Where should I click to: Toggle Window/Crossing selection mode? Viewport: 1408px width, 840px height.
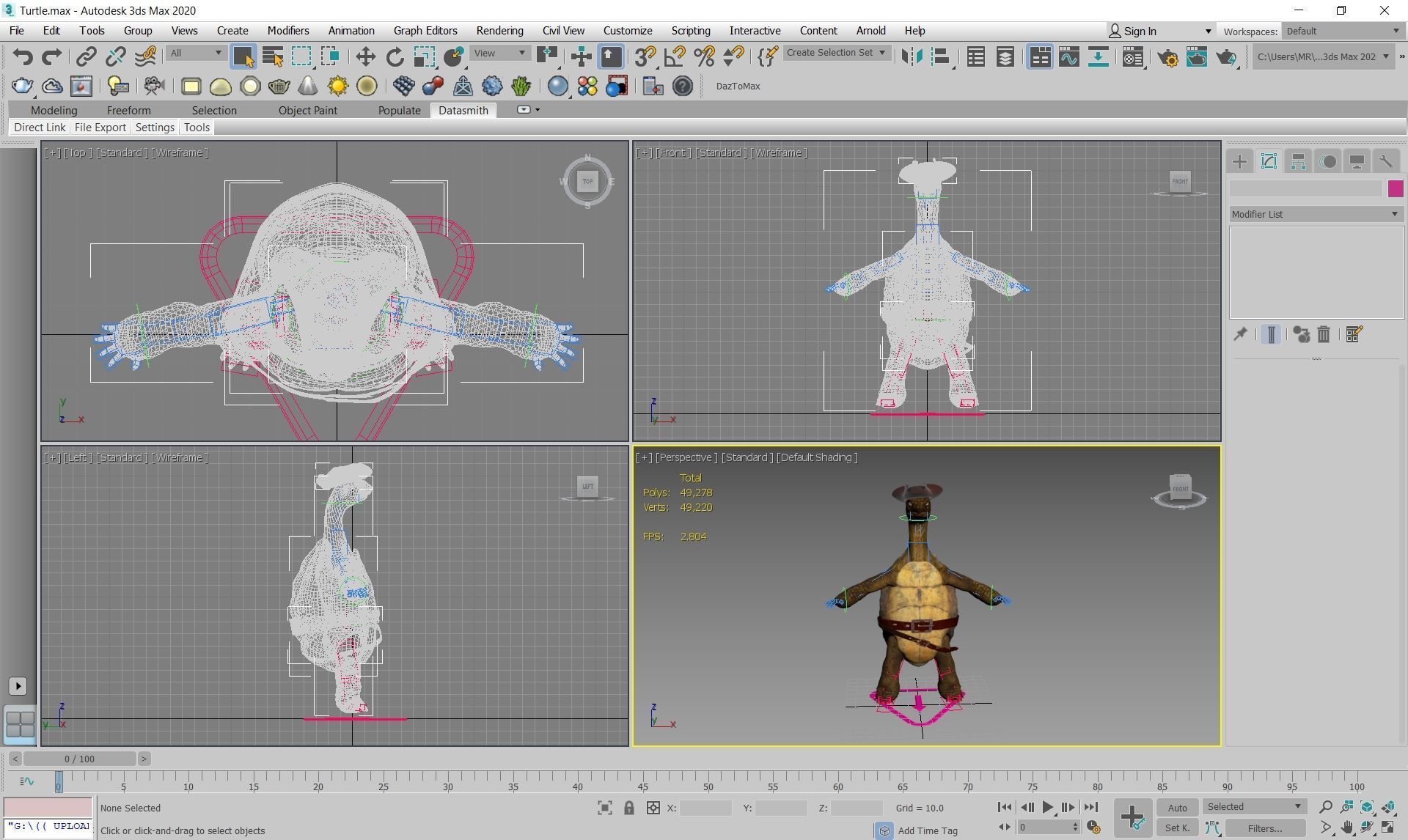pos(331,56)
